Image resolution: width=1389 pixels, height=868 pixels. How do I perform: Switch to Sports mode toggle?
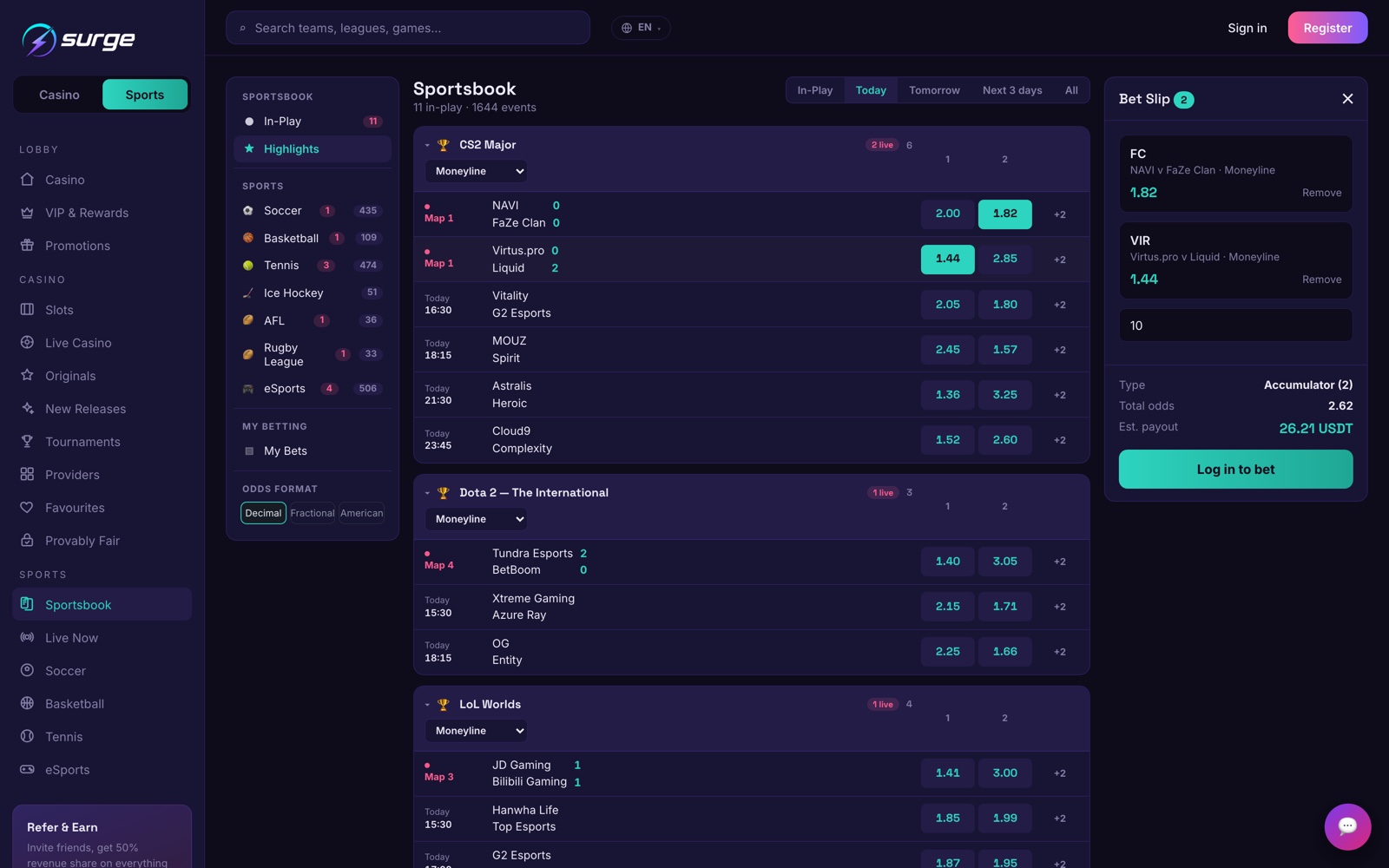point(145,95)
